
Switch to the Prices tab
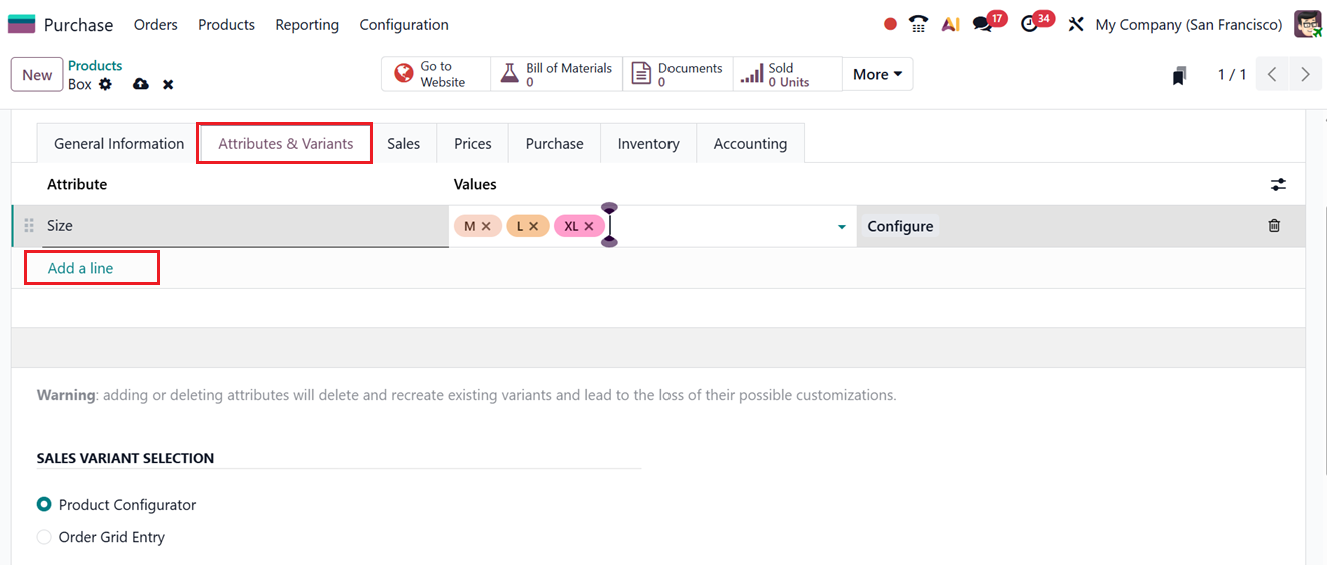point(472,144)
